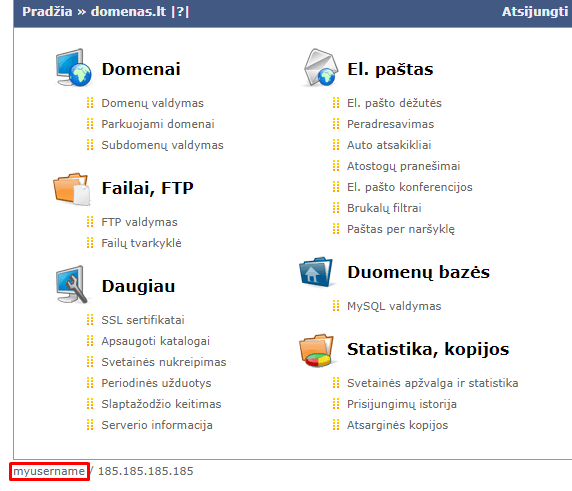Screen dimensions: 572x491
Task: Open the help |?| link in header
Action: 180,12
